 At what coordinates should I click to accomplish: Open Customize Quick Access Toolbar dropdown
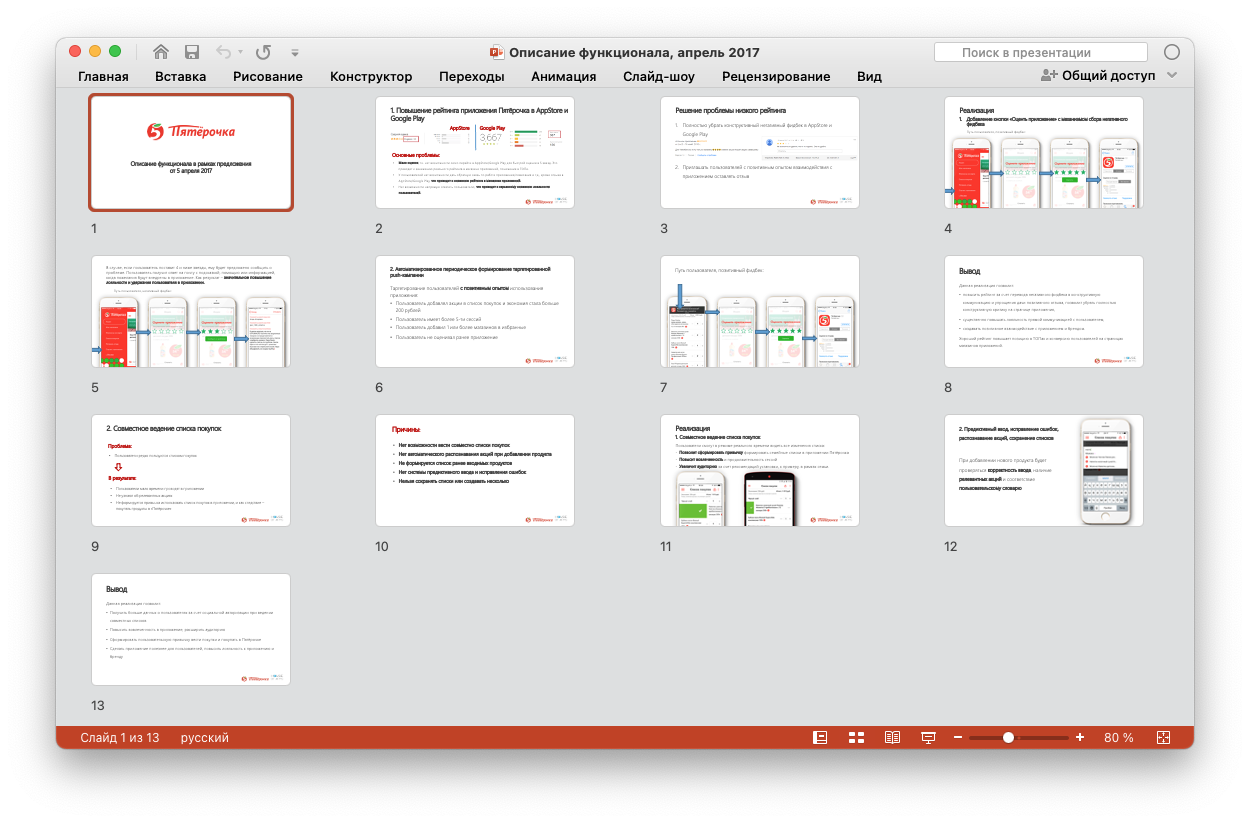coord(294,53)
